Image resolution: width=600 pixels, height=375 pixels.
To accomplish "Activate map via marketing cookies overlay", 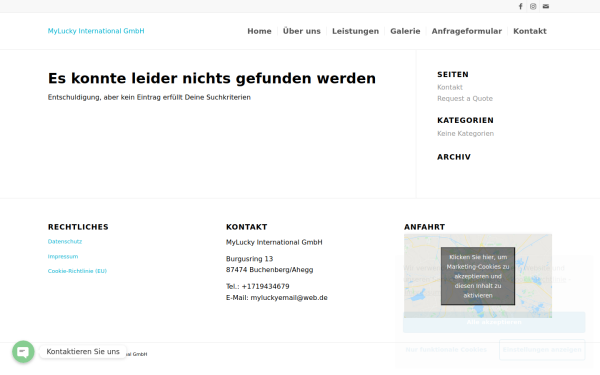I will point(478,276).
